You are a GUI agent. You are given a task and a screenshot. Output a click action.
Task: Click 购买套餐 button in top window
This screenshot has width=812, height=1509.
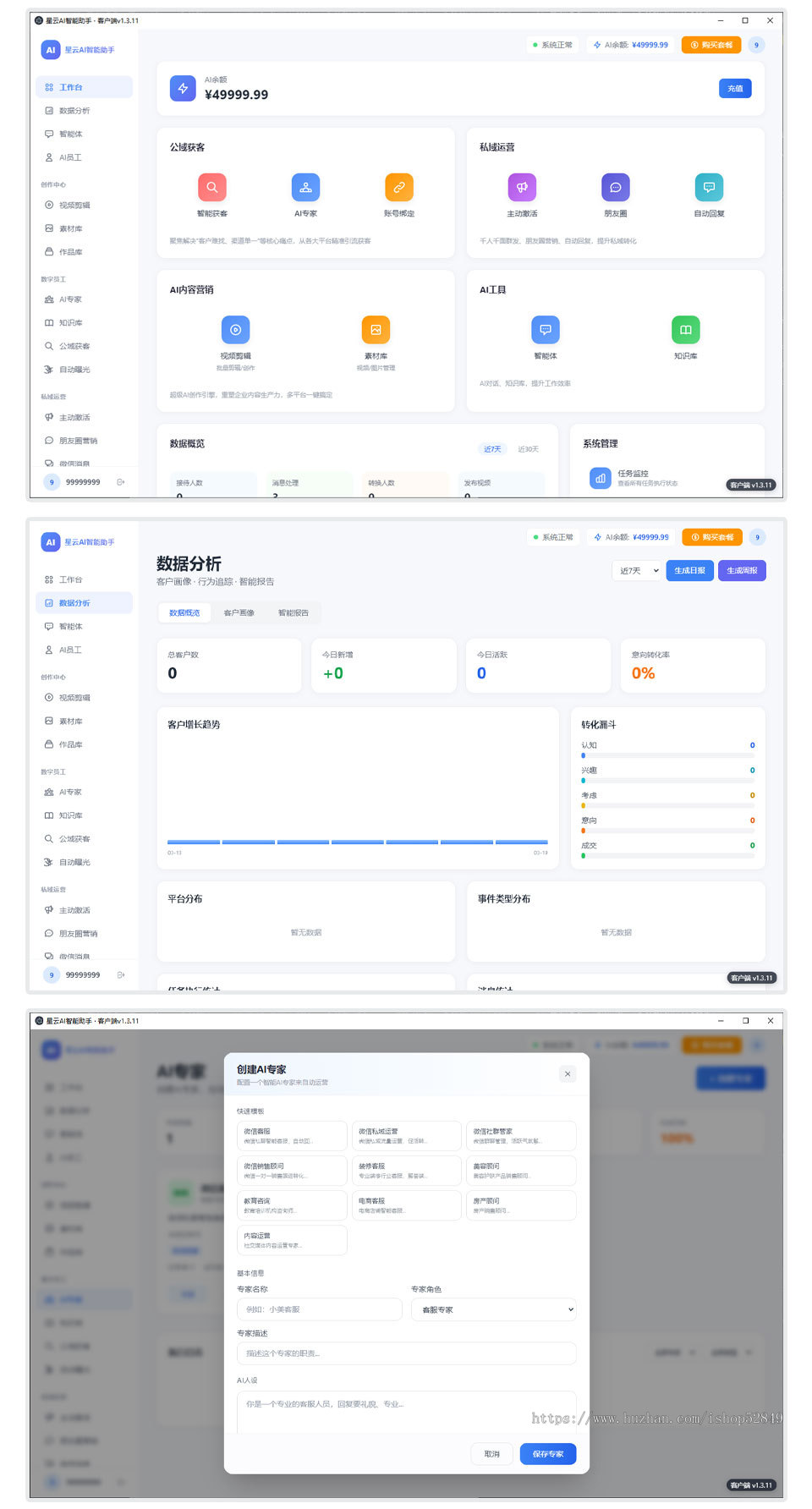711,45
